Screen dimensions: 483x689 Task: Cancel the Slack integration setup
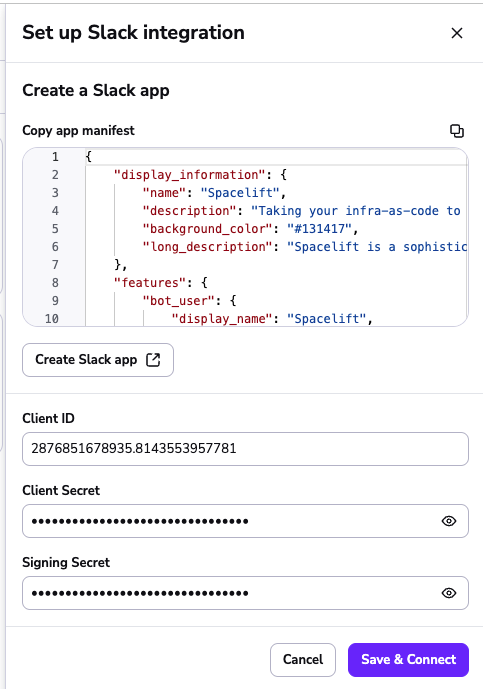point(303,660)
